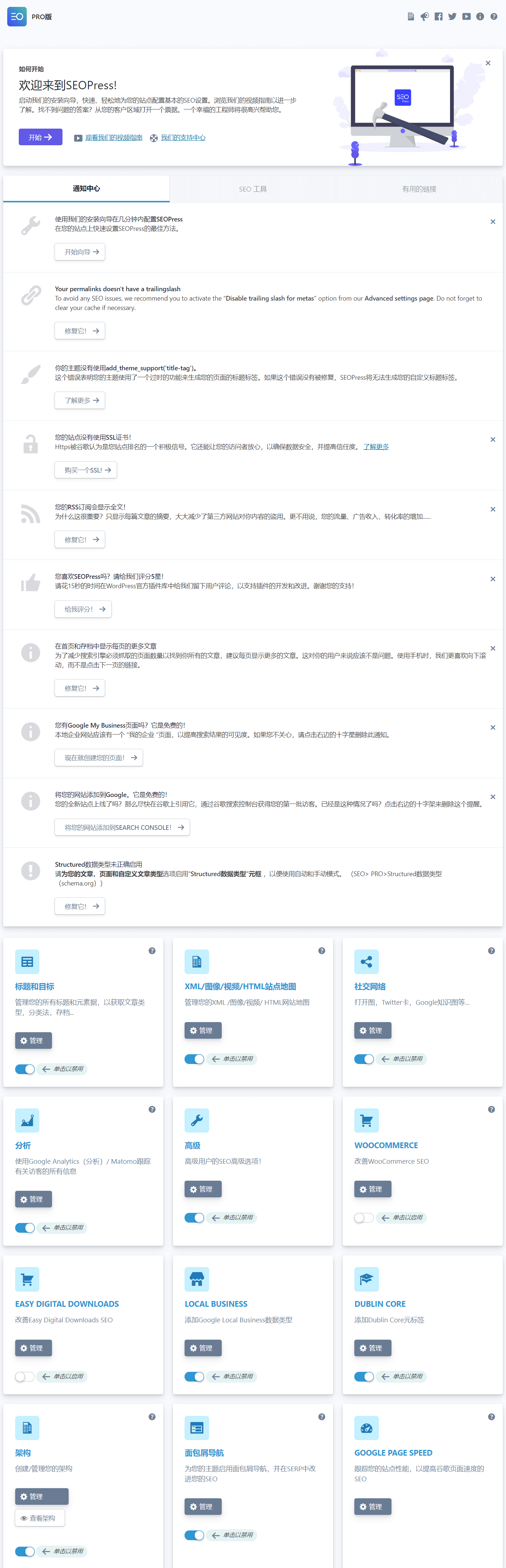Click the header help question mark icon

point(494,16)
